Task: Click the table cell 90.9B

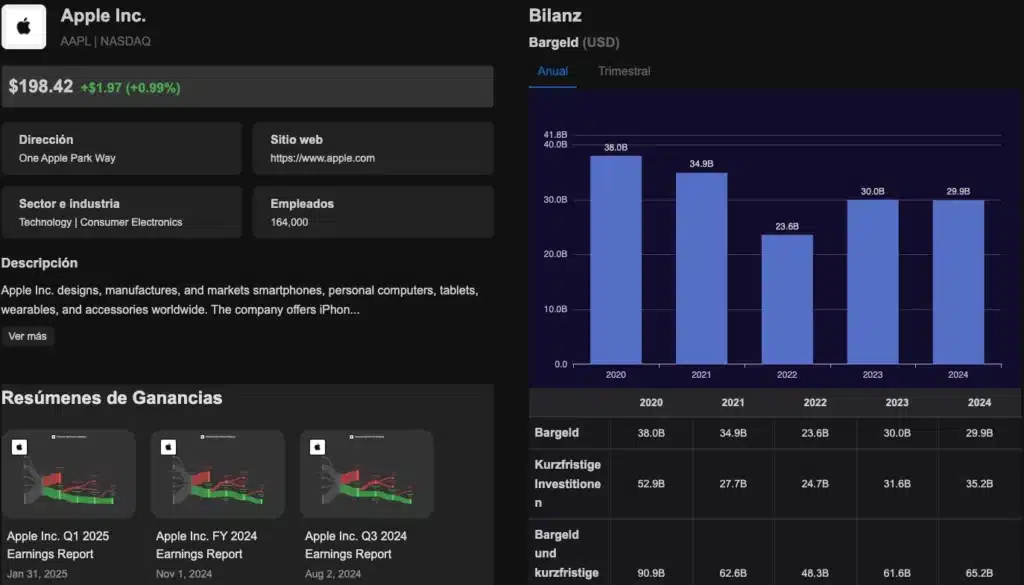Action: [651, 573]
